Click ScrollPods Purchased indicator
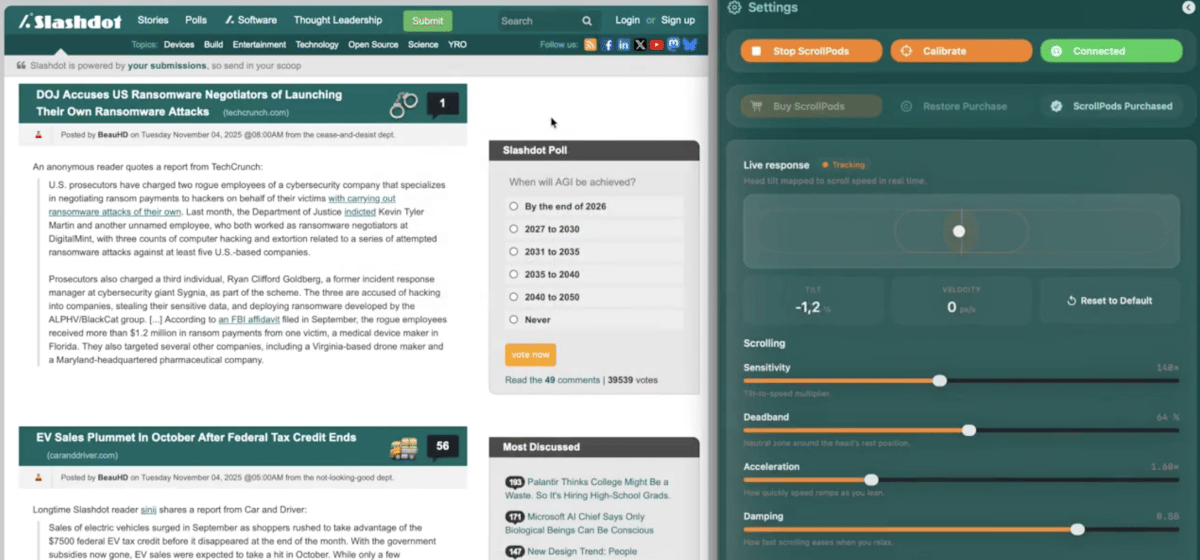 (1111, 106)
